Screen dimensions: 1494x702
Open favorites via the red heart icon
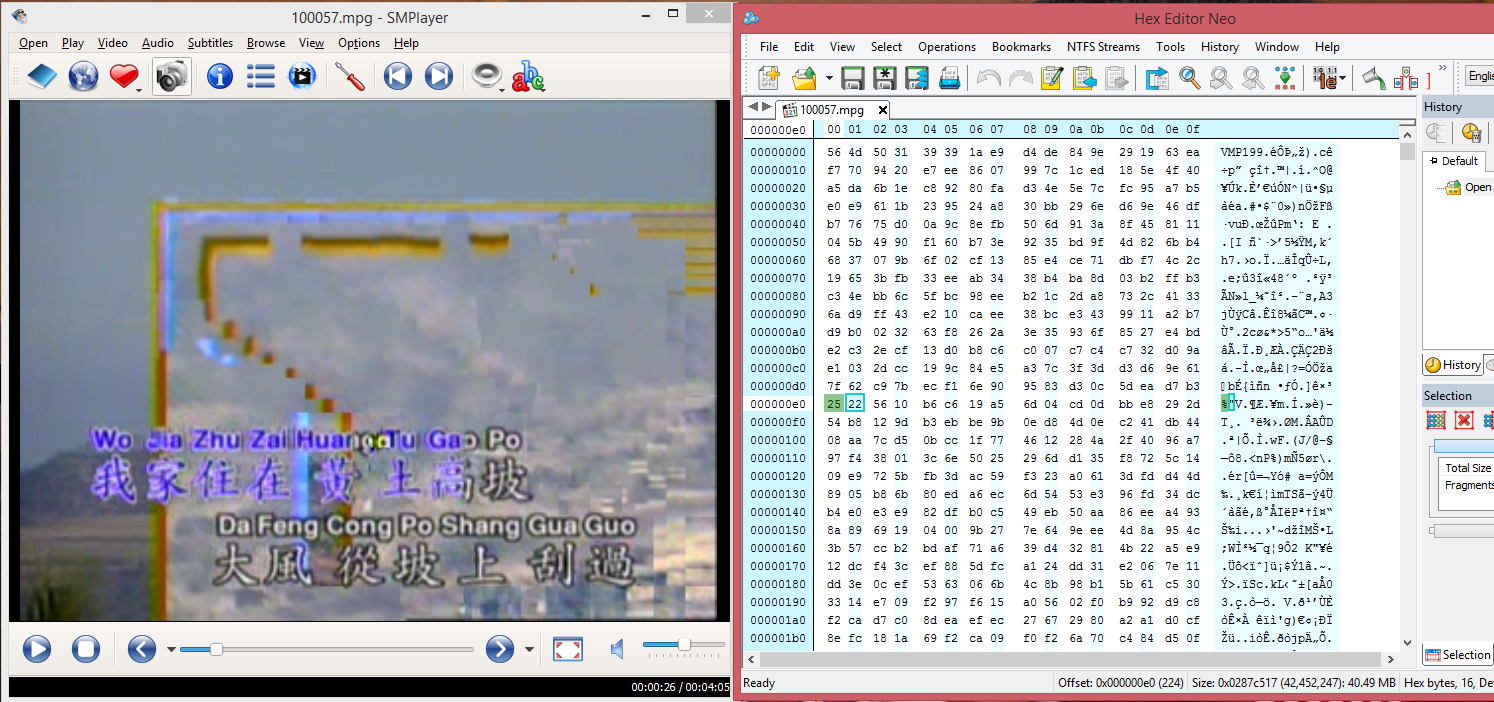coord(122,76)
